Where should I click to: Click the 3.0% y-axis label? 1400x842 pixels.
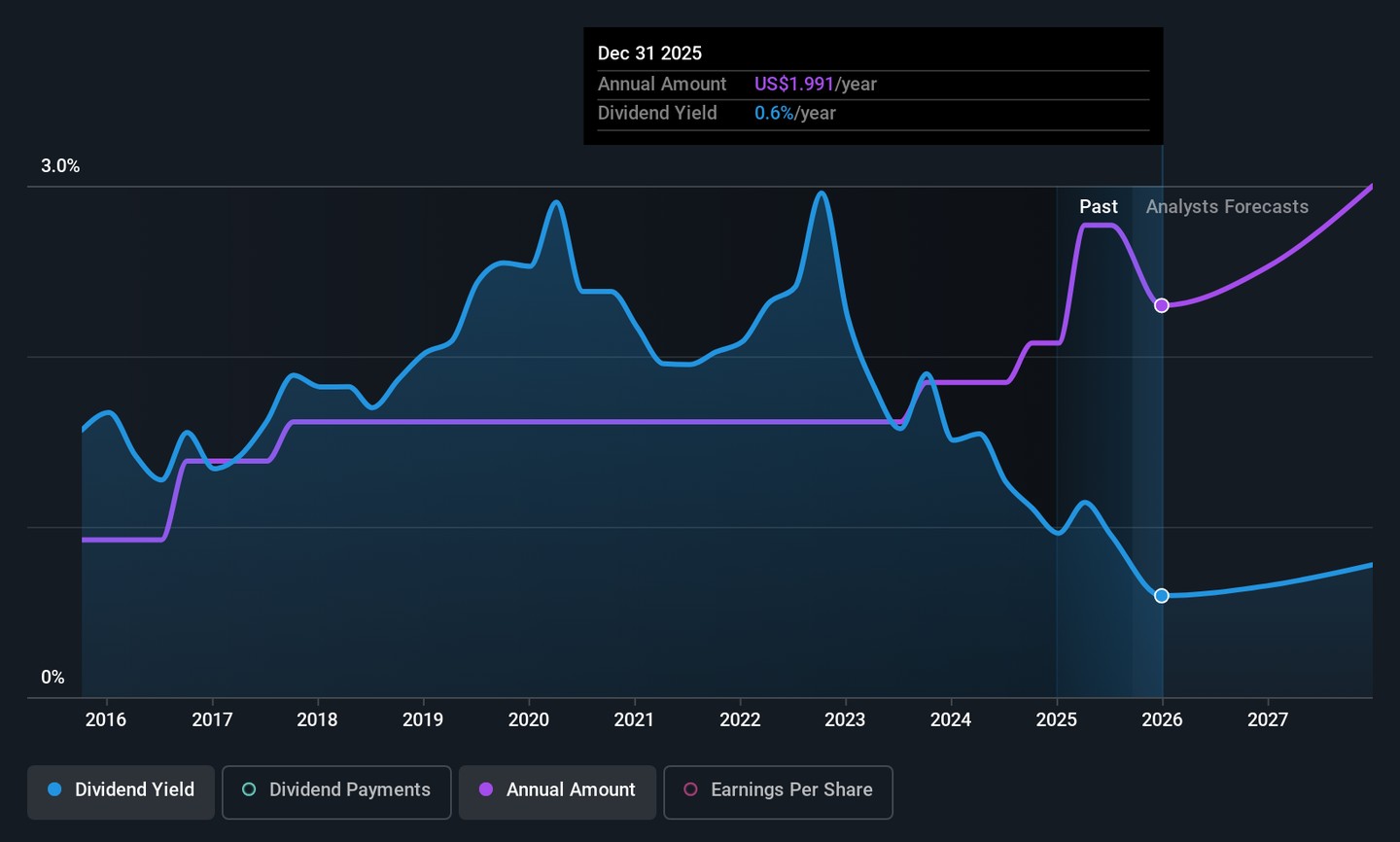pyautogui.click(x=60, y=166)
